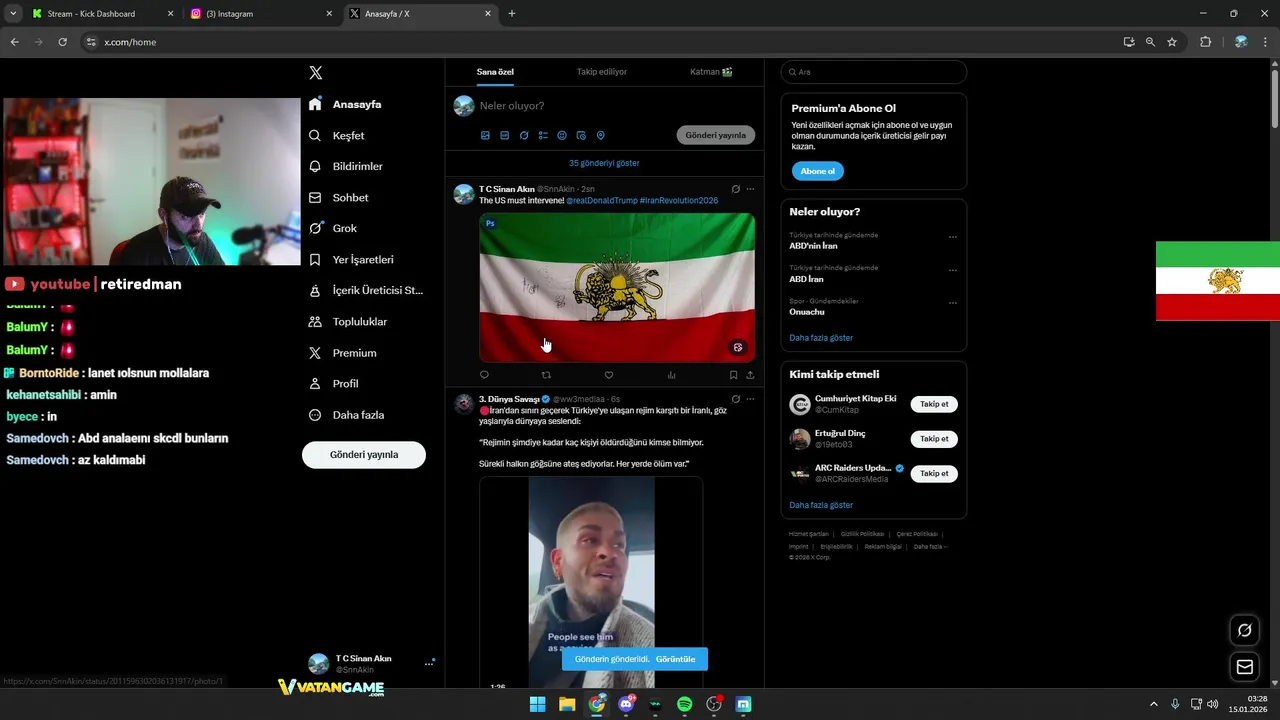Viewport: 1280px width, 720px height.
Task: Open more options on 3. Dünya Savaşı post
Action: coord(751,399)
